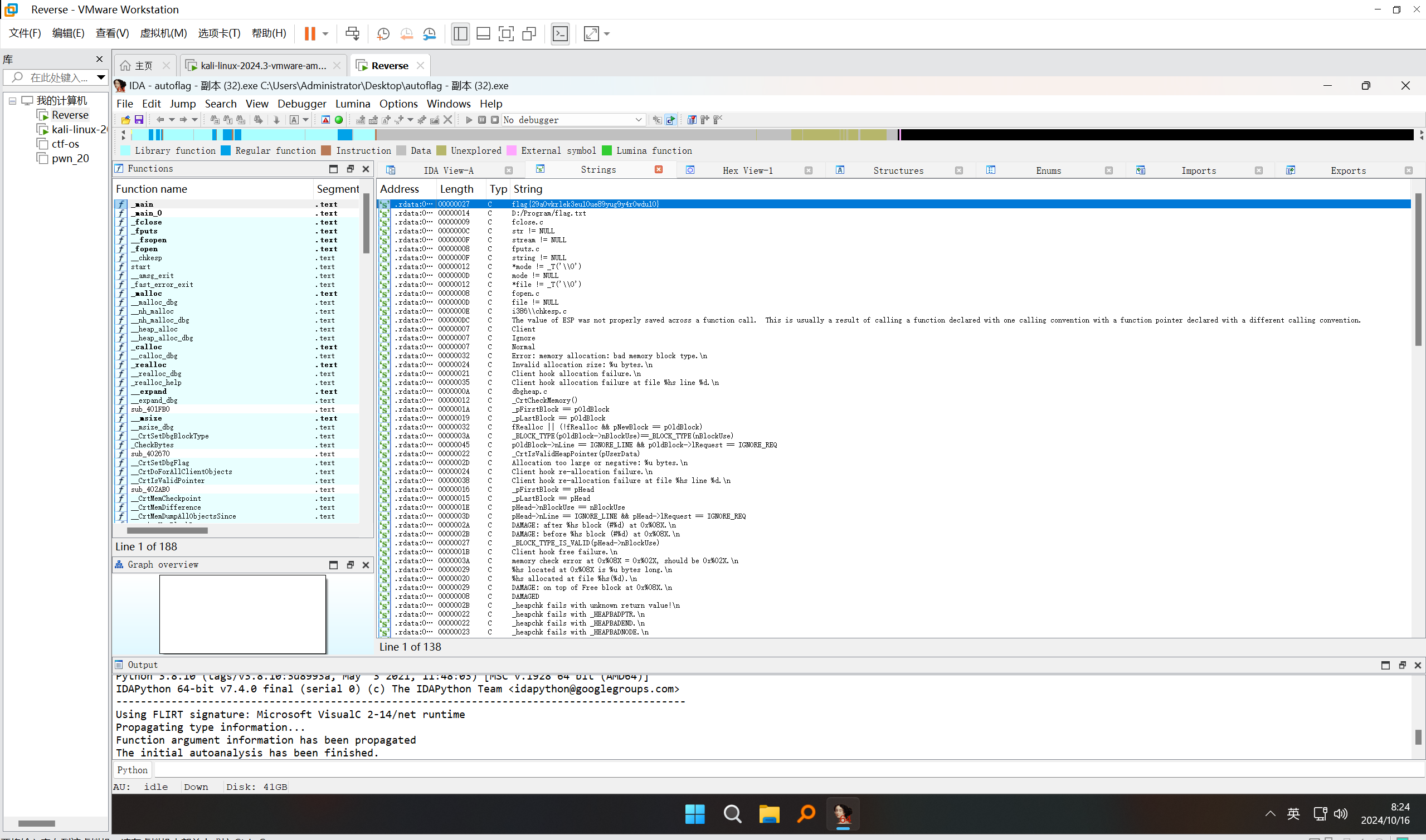Click the start process play icon
1426x840 pixels.
point(469,119)
